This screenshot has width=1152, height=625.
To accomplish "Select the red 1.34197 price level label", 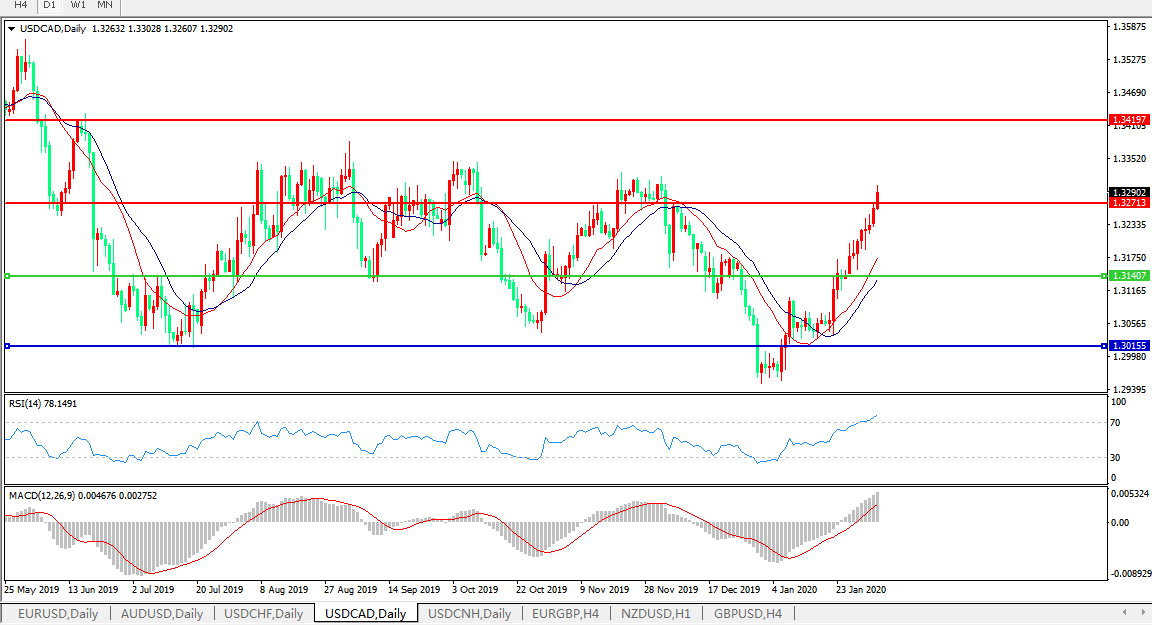I will tap(1130, 119).
